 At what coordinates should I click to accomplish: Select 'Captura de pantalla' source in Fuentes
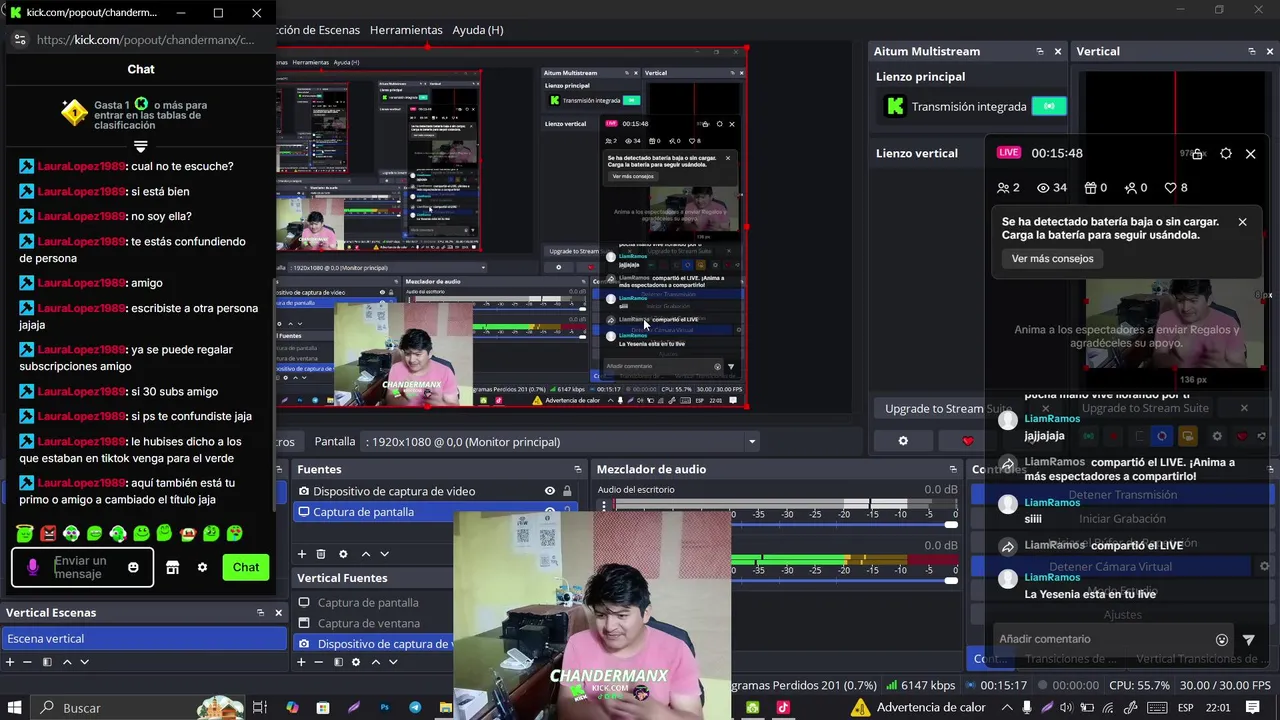pyautogui.click(x=363, y=512)
